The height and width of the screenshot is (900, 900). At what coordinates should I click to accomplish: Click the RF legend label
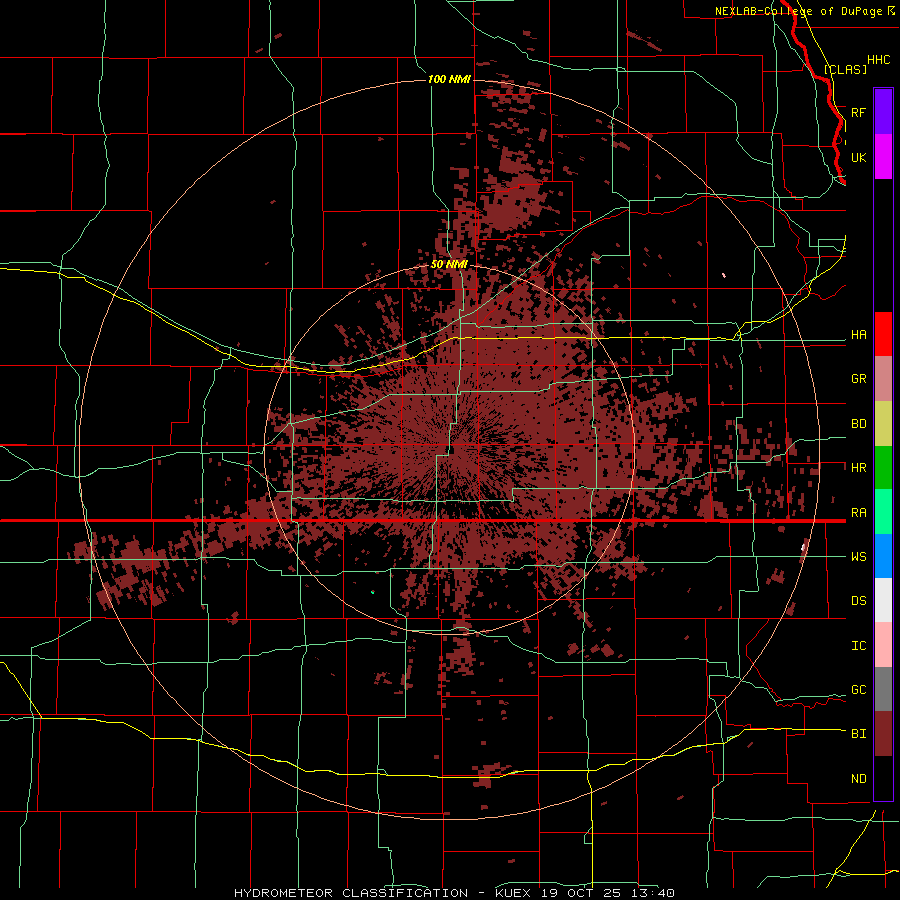point(858,112)
